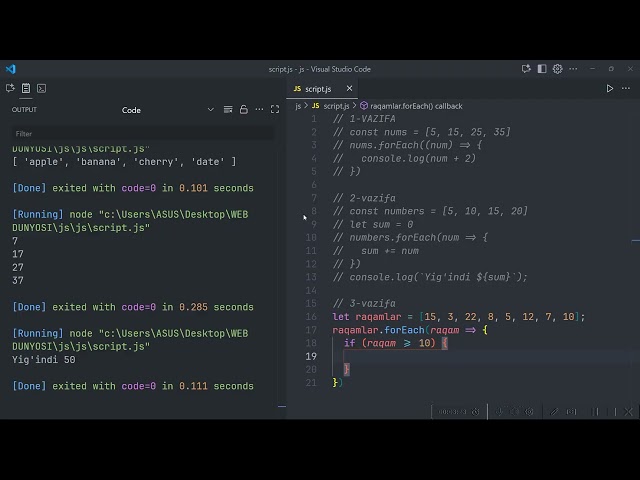Click '[Done]' line with 0.111 seconds

[x=133, y=386]
